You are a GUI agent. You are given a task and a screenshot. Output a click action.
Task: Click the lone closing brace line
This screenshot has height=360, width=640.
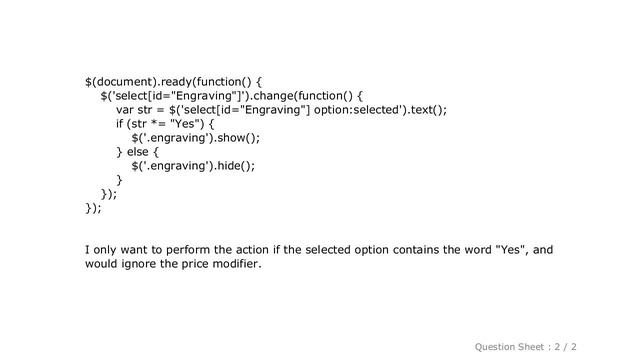click(119, 180)
